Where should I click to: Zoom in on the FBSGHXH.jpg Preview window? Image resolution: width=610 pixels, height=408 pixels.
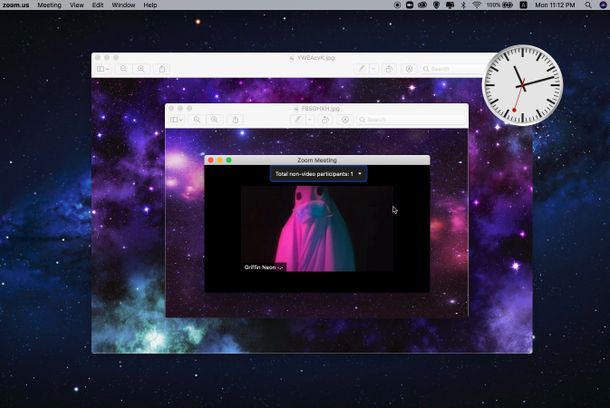214,119
